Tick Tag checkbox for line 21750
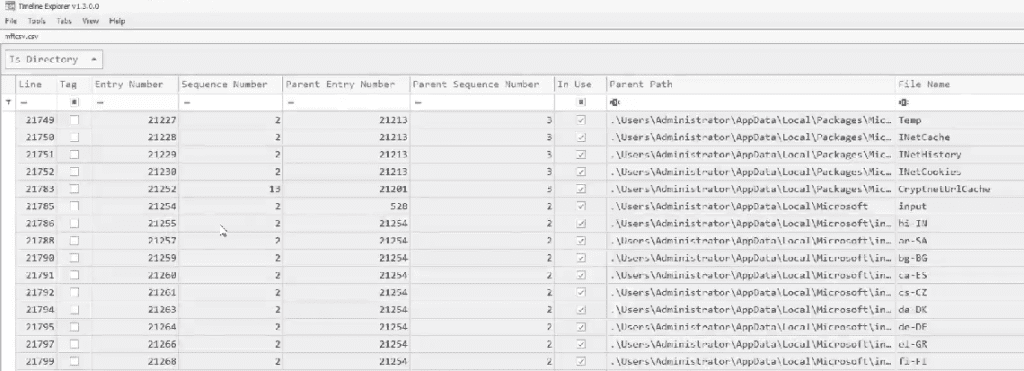Screen dimensions: 1024x371 pyautogui.click(x=74, y=137)
